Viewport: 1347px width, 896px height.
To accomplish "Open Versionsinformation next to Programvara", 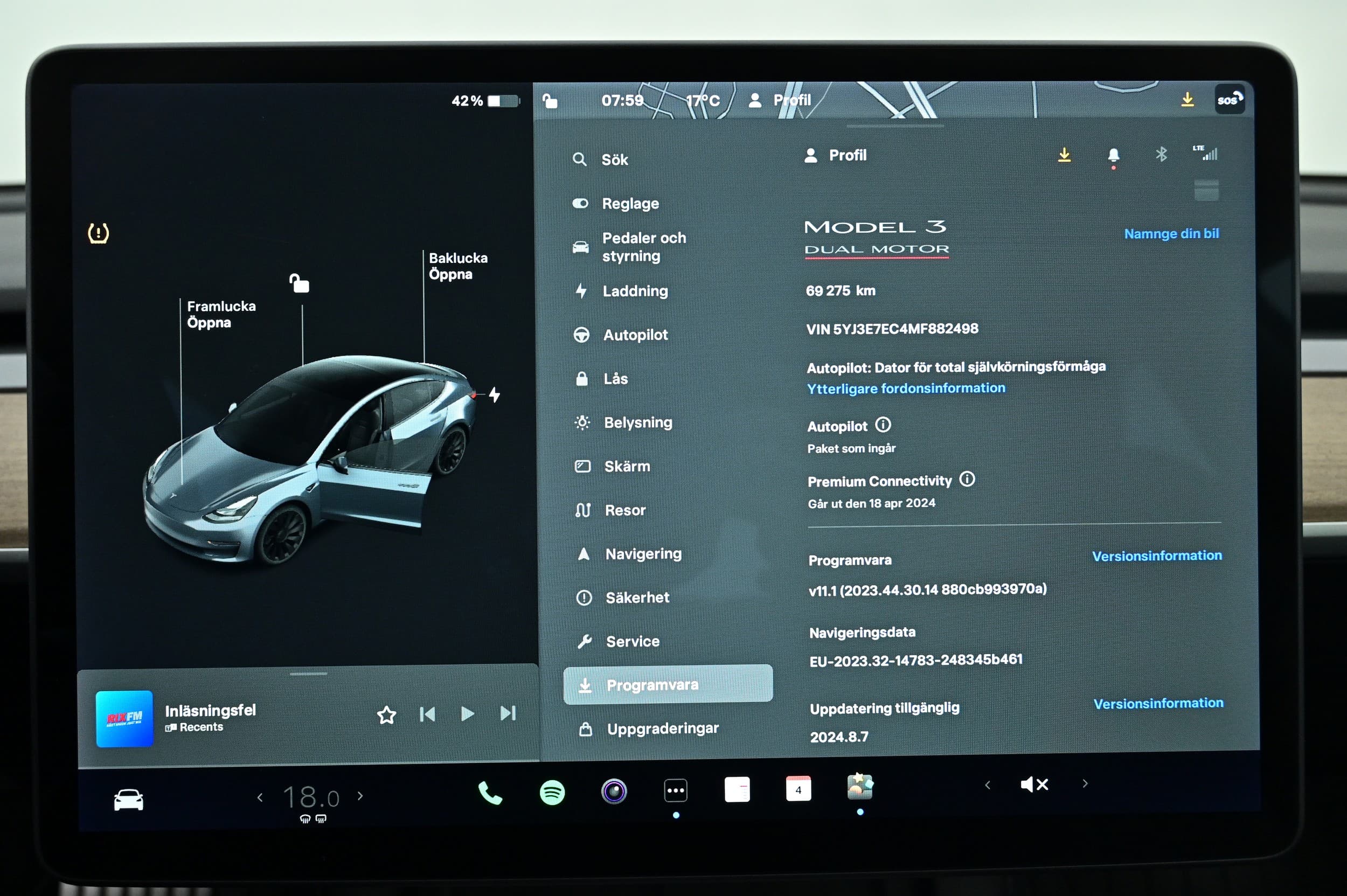I will coord(1157,555).
